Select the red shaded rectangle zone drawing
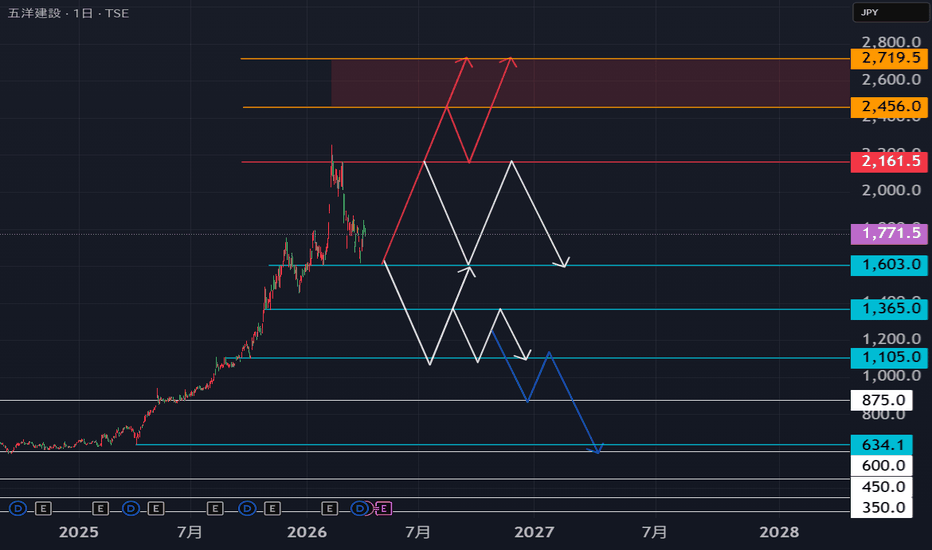Viewport: 932px width, 550px height. (x=590, y=83)
